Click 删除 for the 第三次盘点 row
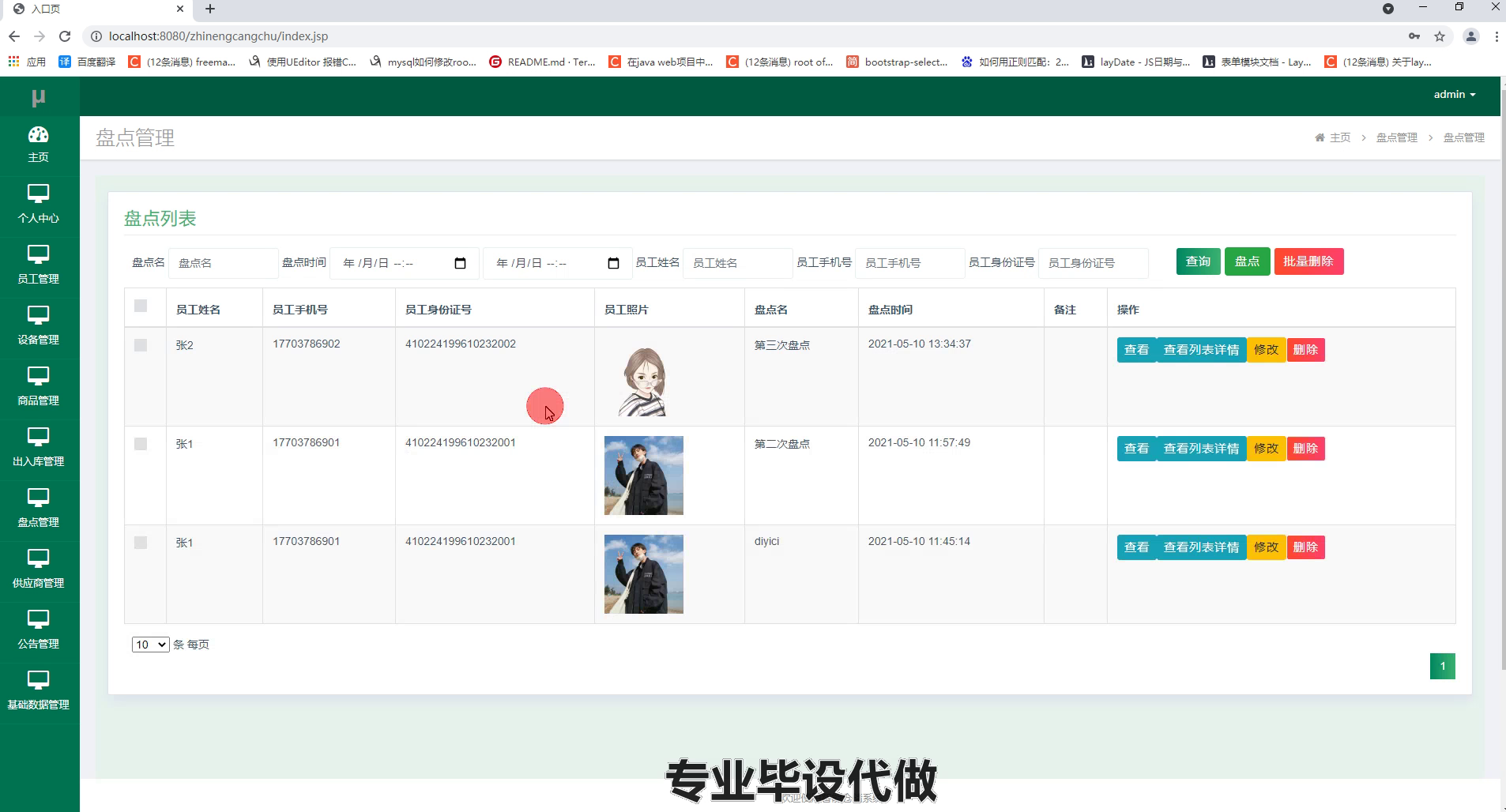 (1305, 350)
